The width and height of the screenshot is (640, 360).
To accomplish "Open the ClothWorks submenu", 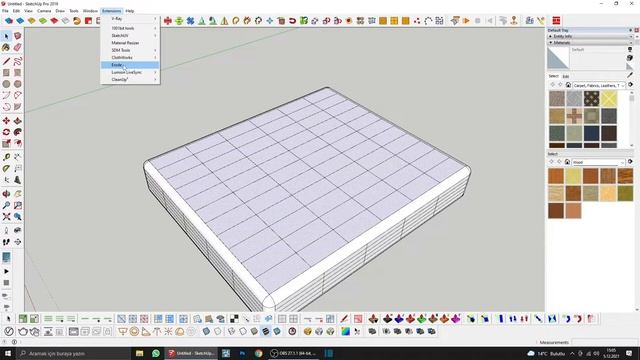I will [130, 58].
